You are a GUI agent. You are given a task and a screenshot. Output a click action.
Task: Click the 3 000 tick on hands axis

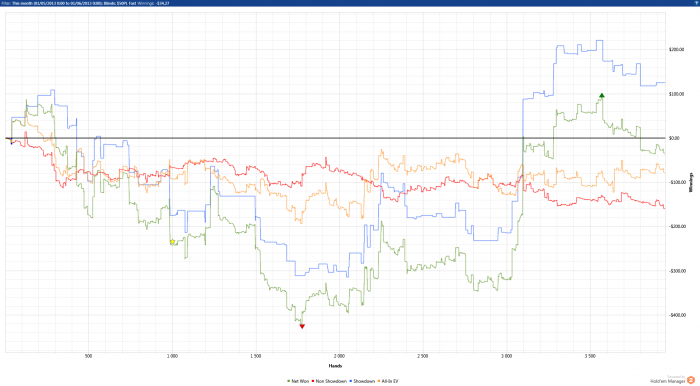pos(506,356)
